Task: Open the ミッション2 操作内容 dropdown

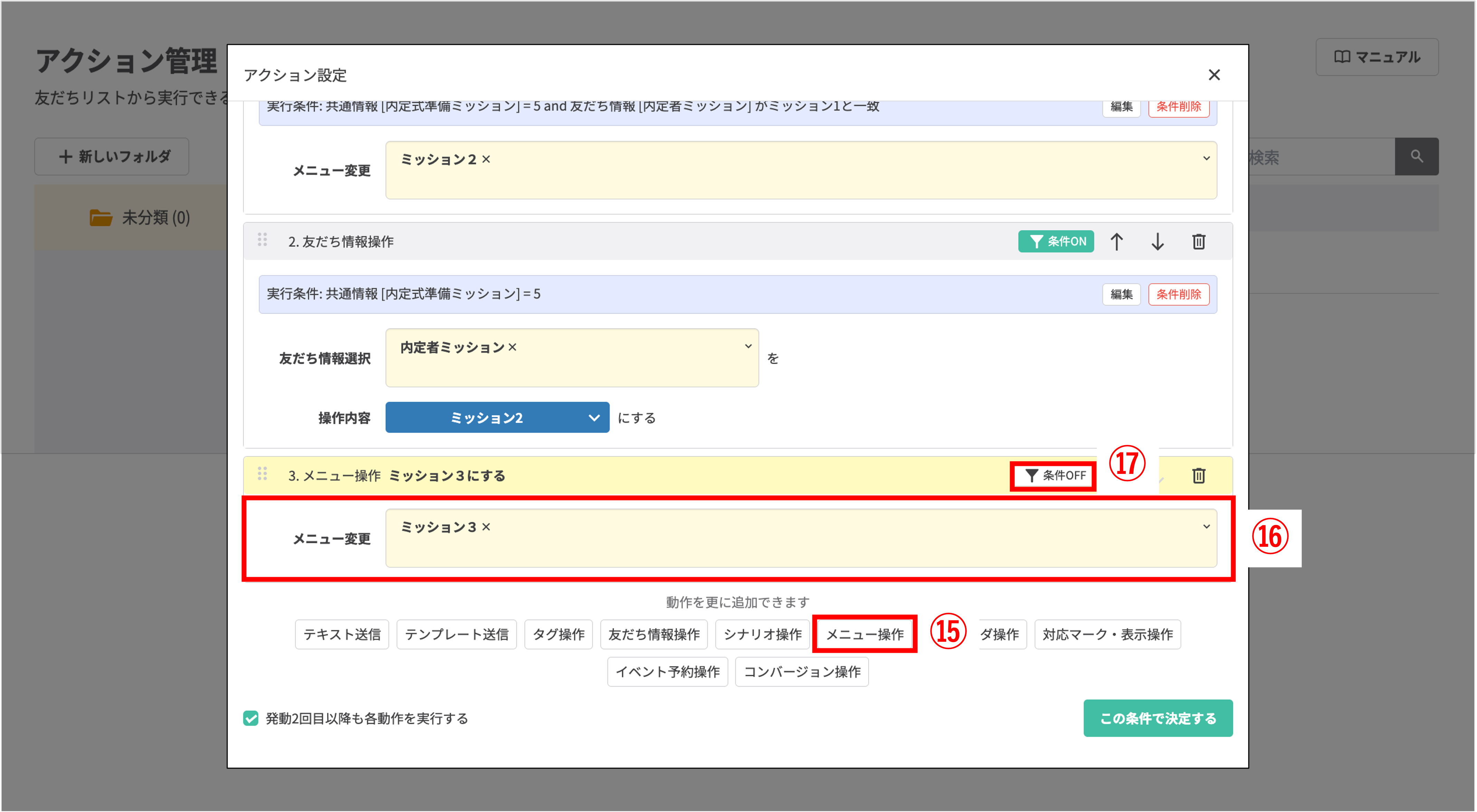Action: click(497, 418)
